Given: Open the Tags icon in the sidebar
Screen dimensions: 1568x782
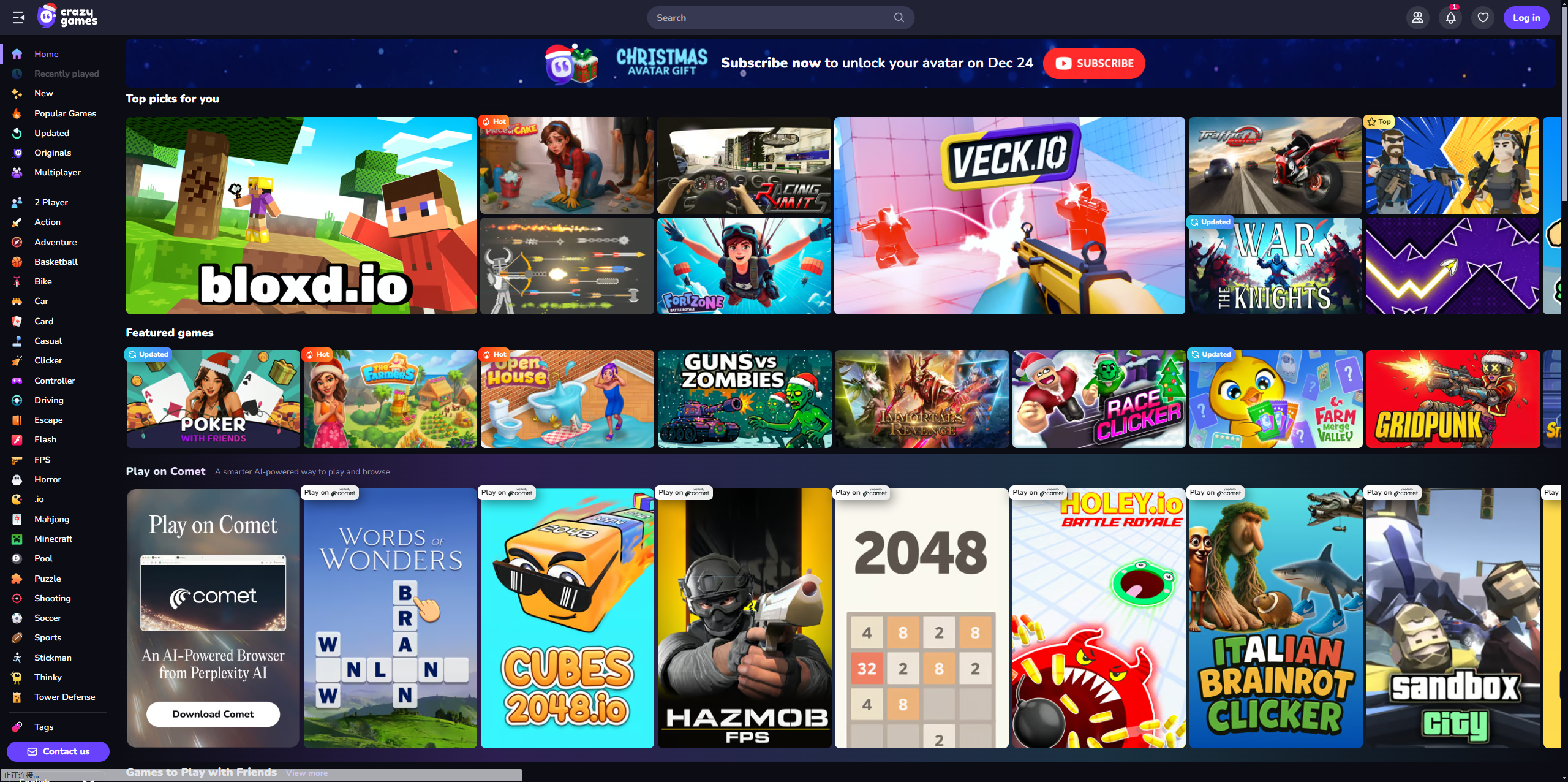Looking at the screenshot, I should [17, 727].
